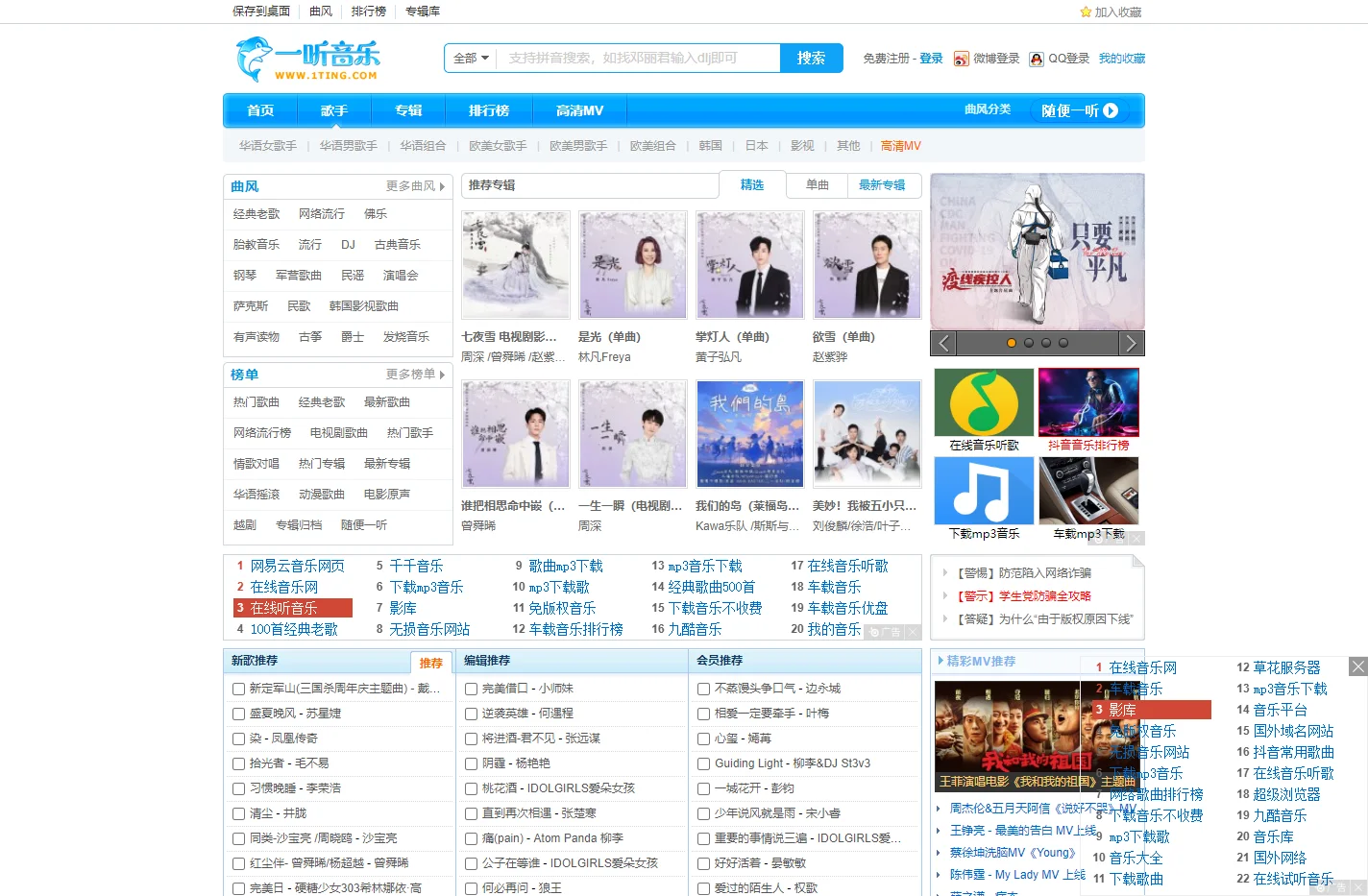Tick checkbox for 逆袭英雄 - 何潘程
The width and height of the screenshot is (1368, 896).
(x=472, y=714)
